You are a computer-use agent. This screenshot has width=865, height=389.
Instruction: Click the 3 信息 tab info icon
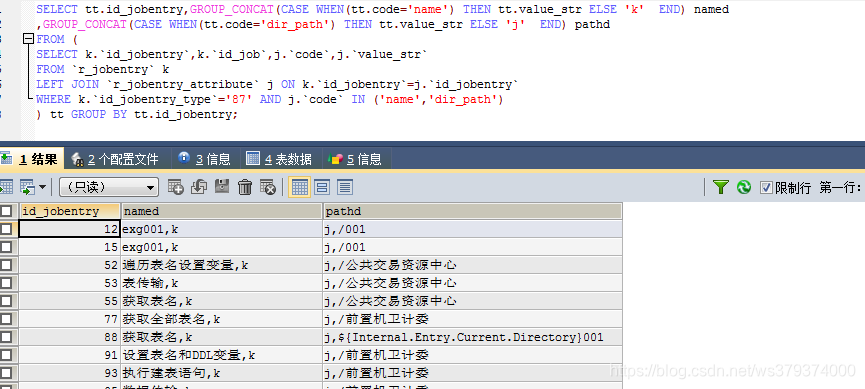tap(184, 158)
